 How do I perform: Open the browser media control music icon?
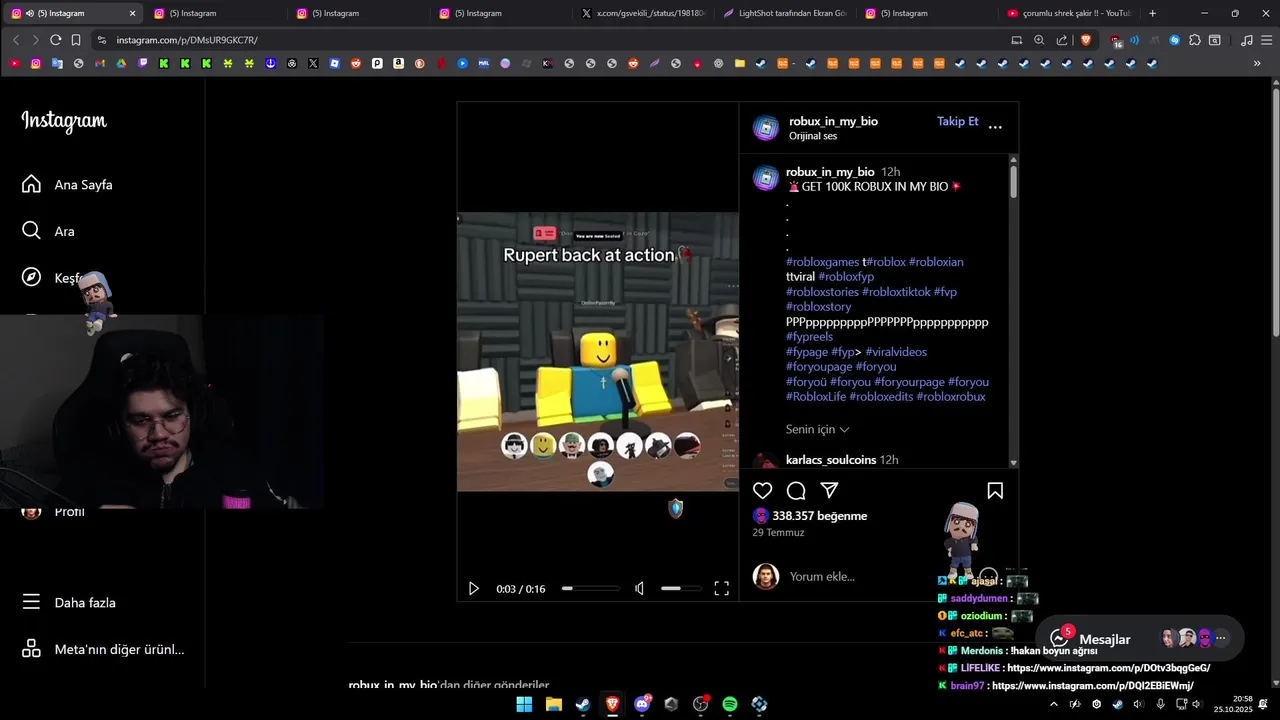pyautogui.click(x=1246, y=40)
